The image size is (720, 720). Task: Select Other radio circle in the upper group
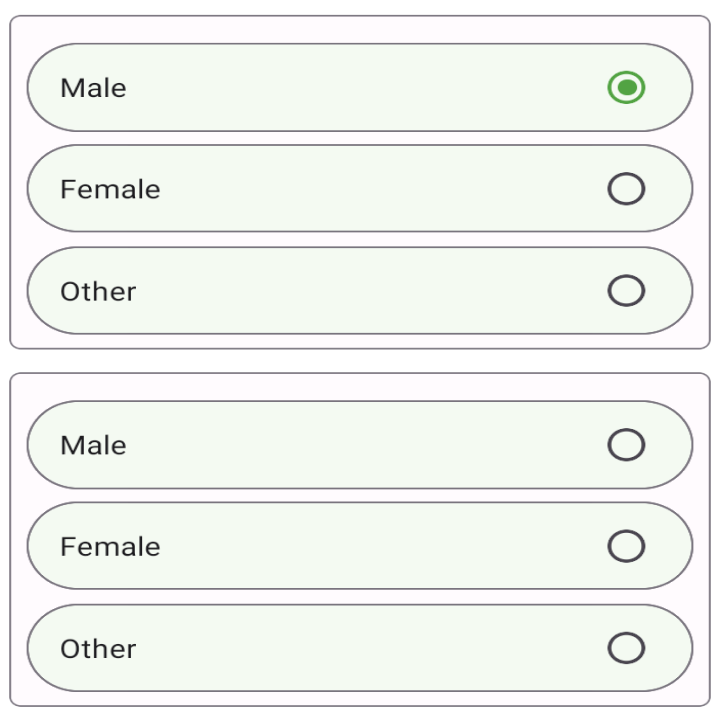point(626,291)
